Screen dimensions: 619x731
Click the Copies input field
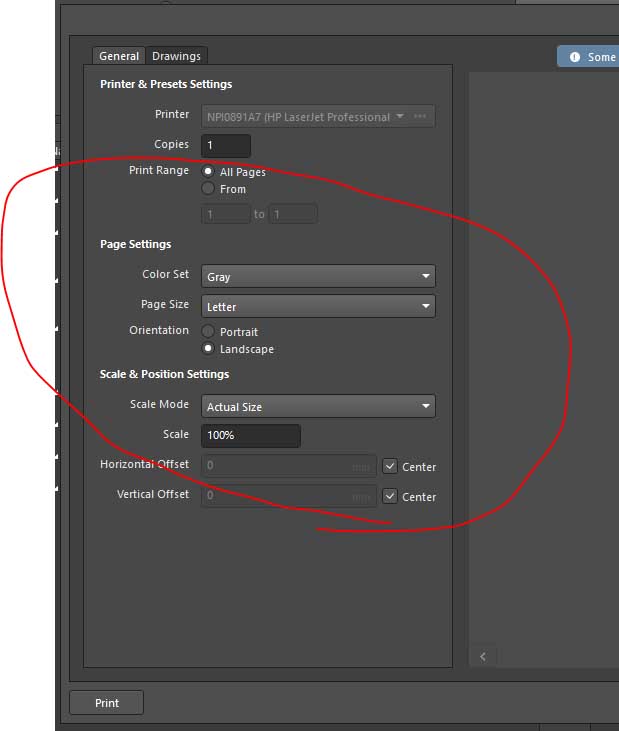(226, 146)
